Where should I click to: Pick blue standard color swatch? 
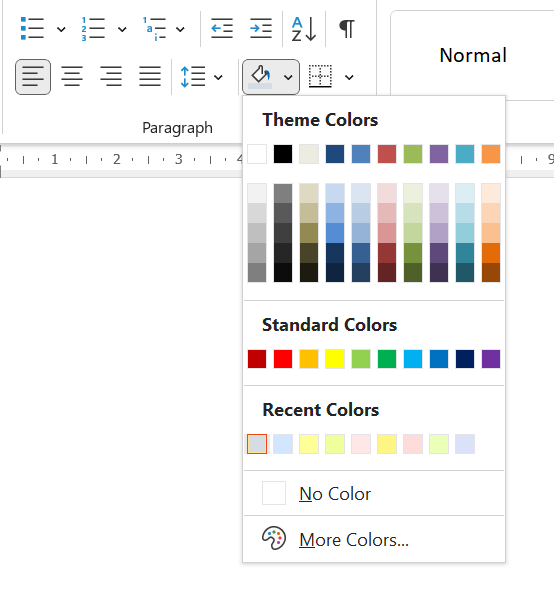coord(439,359)
